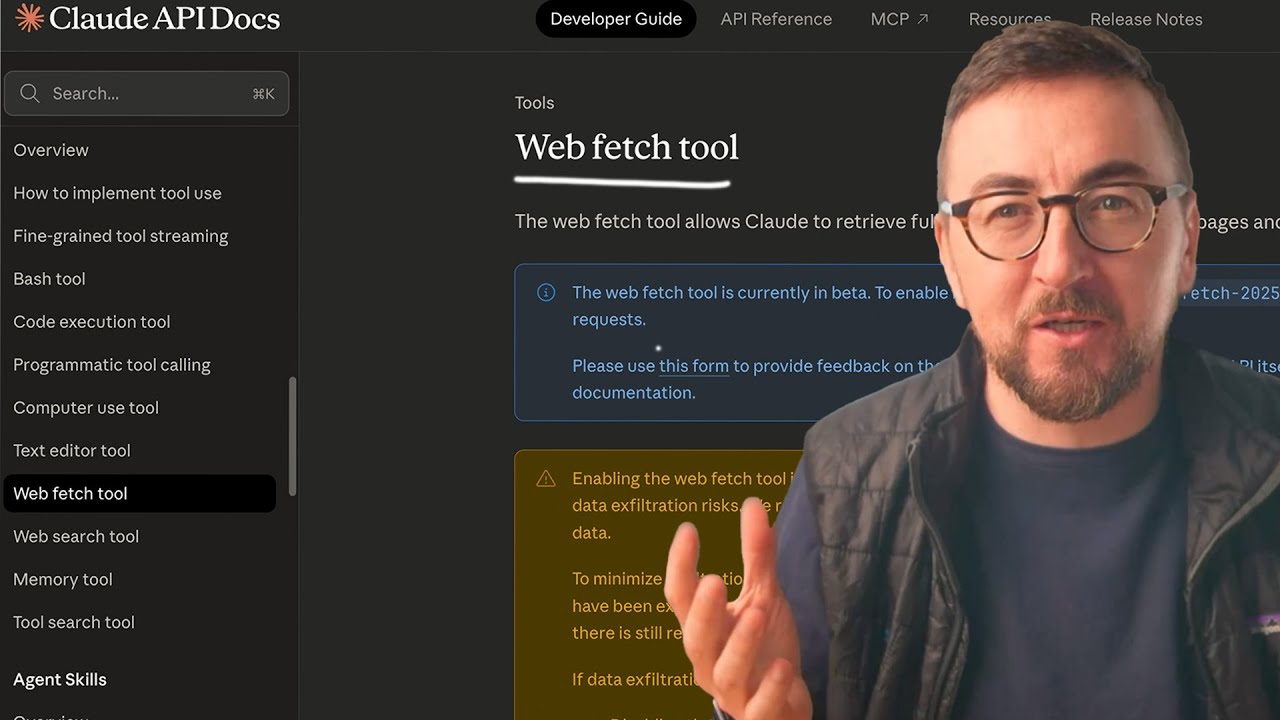This screenshot has height=720, width=1280.
Task: Click the Tools breadcrumb above the title
Action: [x=534, y=103]
